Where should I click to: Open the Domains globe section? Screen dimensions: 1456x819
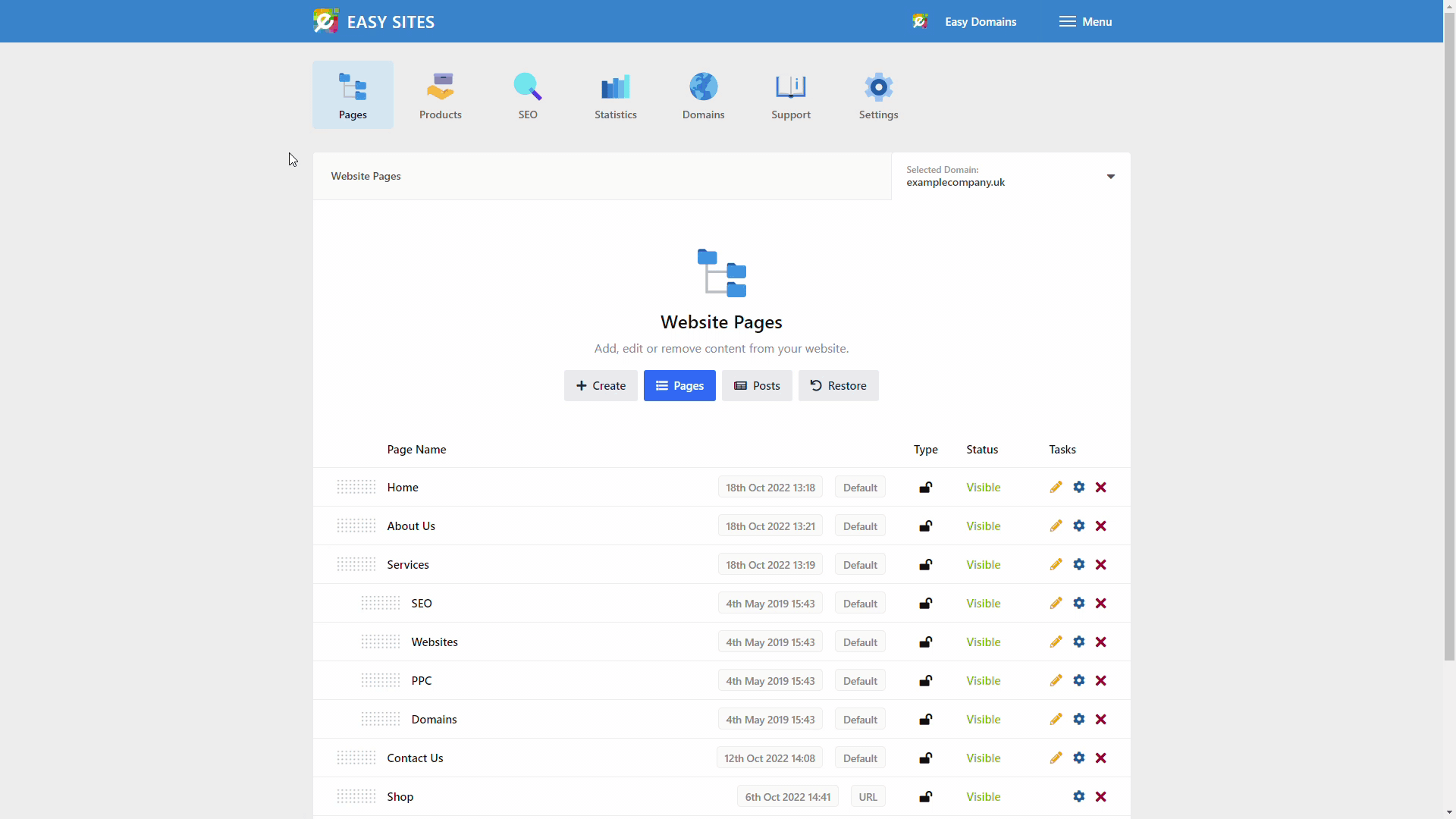coord(703,95)
